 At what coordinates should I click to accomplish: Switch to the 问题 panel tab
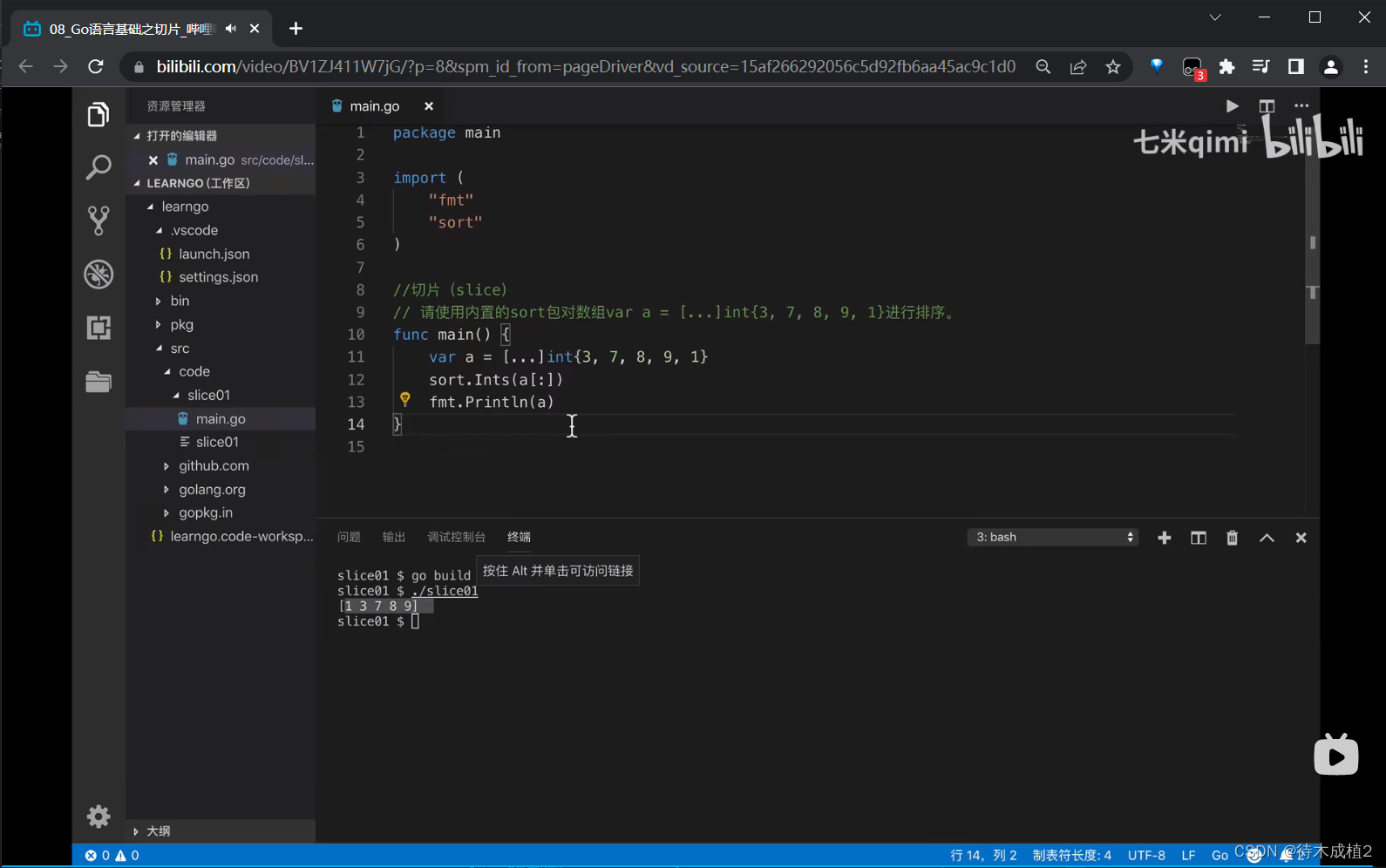click(x=349, y=537)
